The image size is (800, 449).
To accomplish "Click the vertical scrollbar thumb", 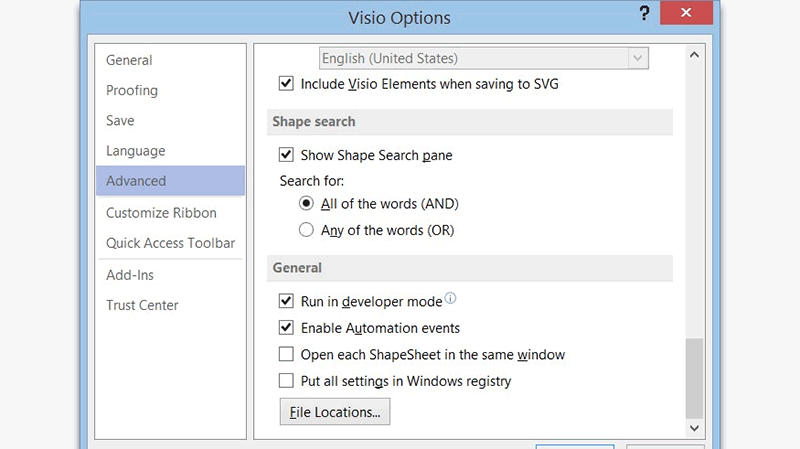I will coord(694,378).
